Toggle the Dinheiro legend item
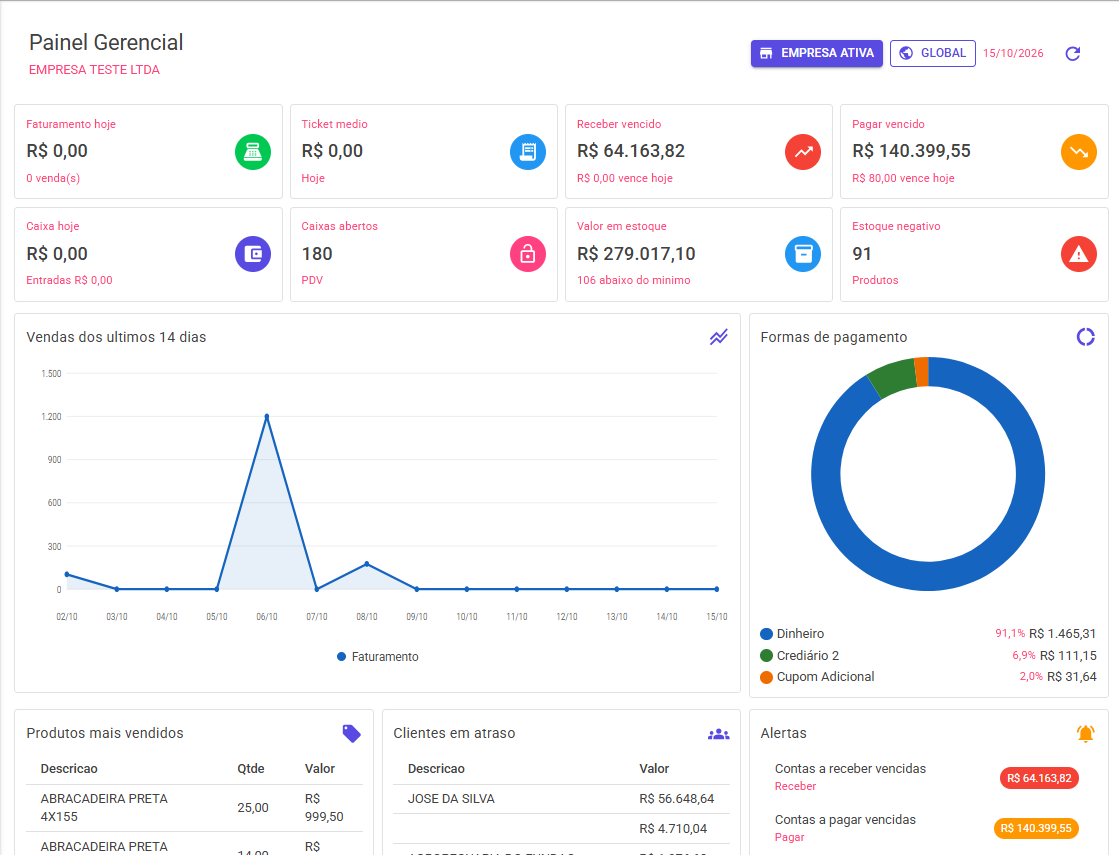This screenshot has width=1119, height=855. point(792,634)
